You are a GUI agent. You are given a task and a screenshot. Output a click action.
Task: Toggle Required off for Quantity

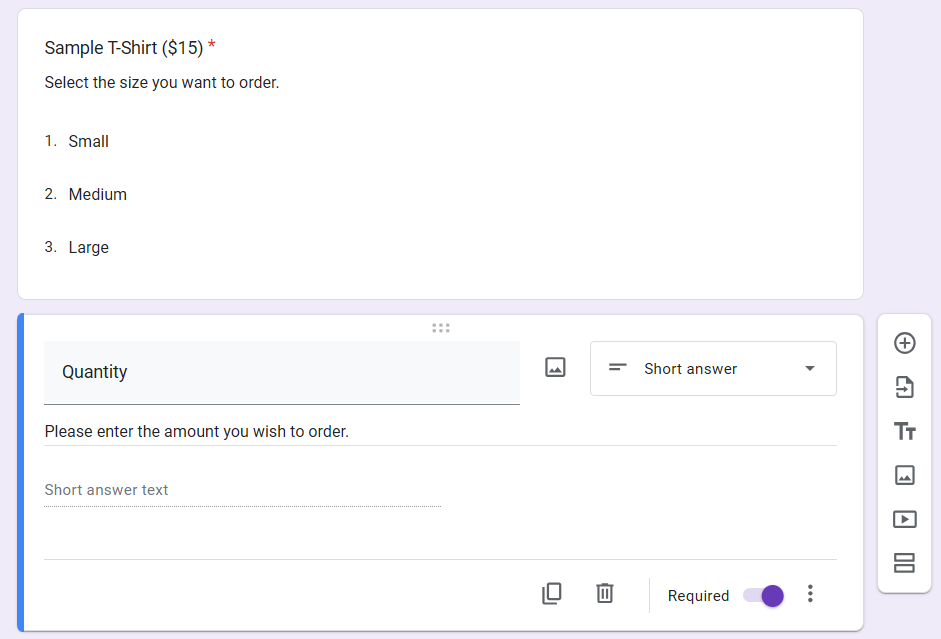(x=762, y=595)
